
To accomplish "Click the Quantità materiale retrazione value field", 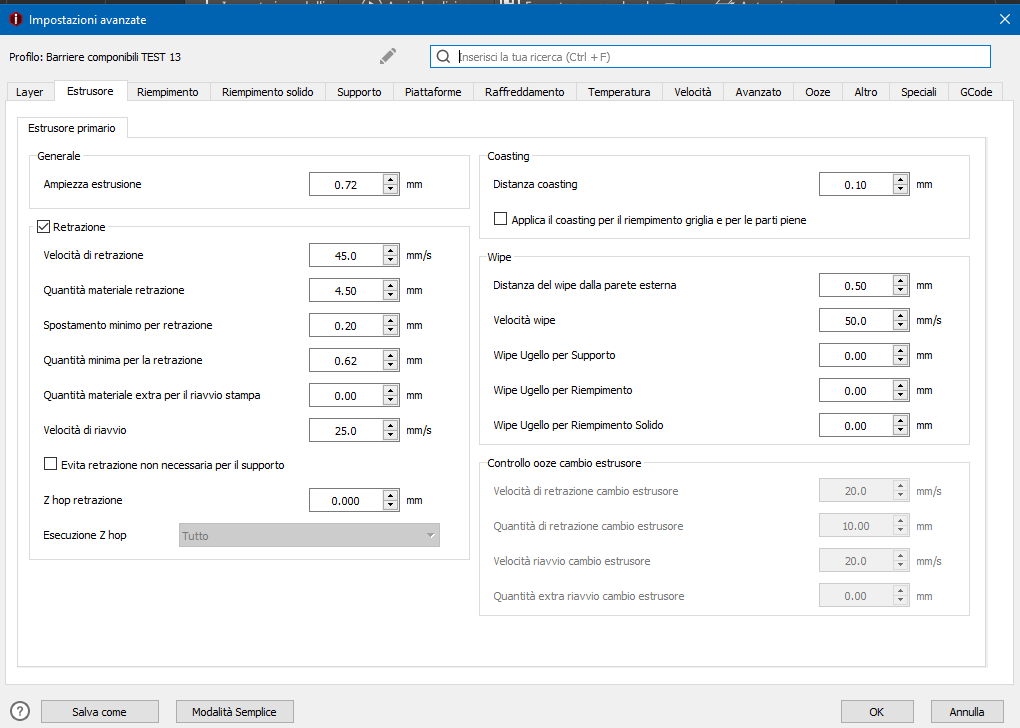I will 346,290.
